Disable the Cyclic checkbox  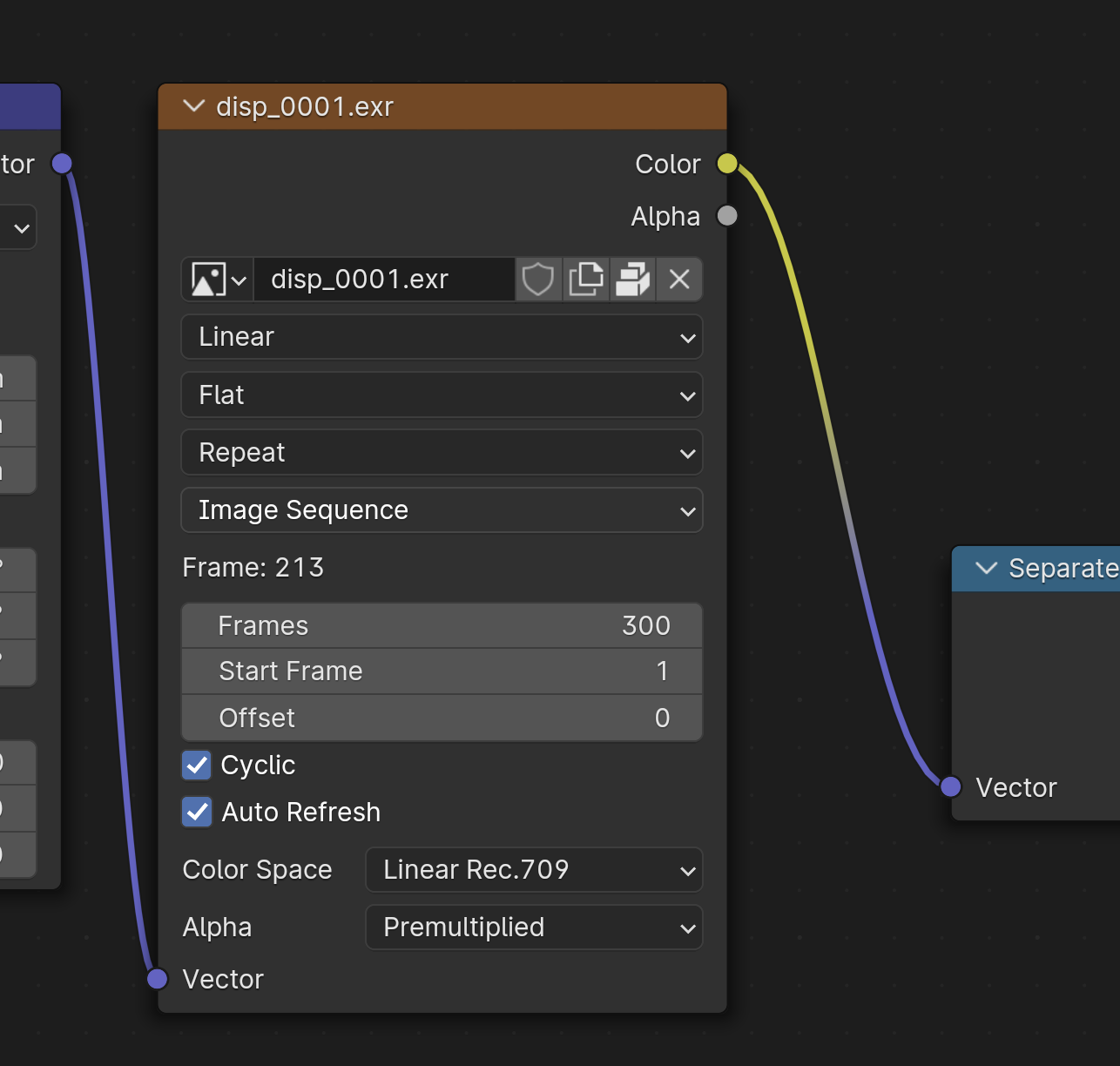[197, 766]
